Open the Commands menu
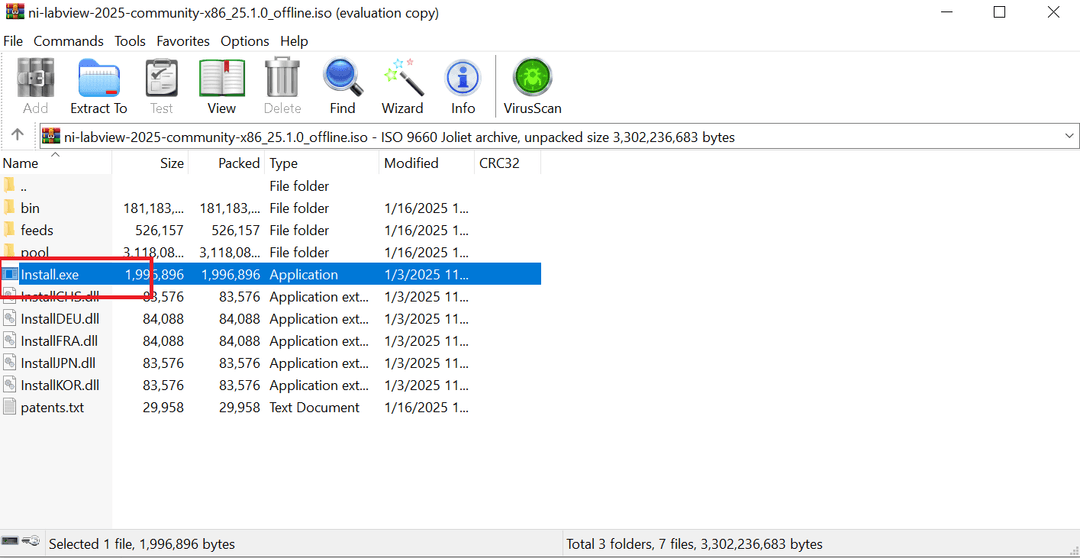This screenshot has width=1080, height=558. [68, 41]
